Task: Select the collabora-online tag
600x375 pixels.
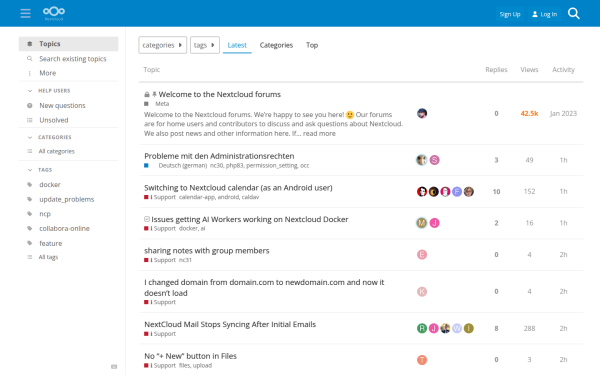Action: point(68,228)
